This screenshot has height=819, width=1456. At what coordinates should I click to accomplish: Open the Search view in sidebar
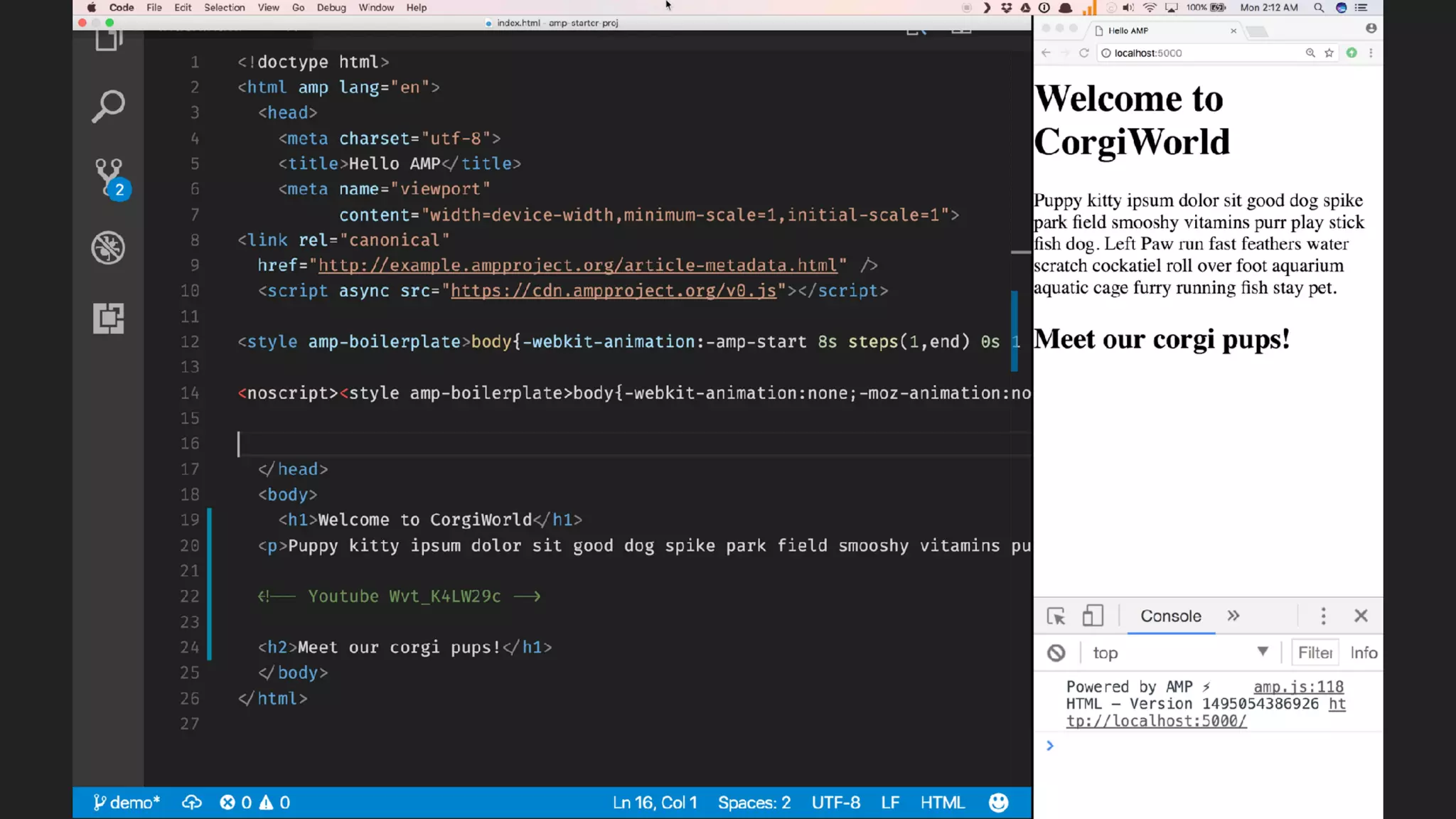pos(108,107)
